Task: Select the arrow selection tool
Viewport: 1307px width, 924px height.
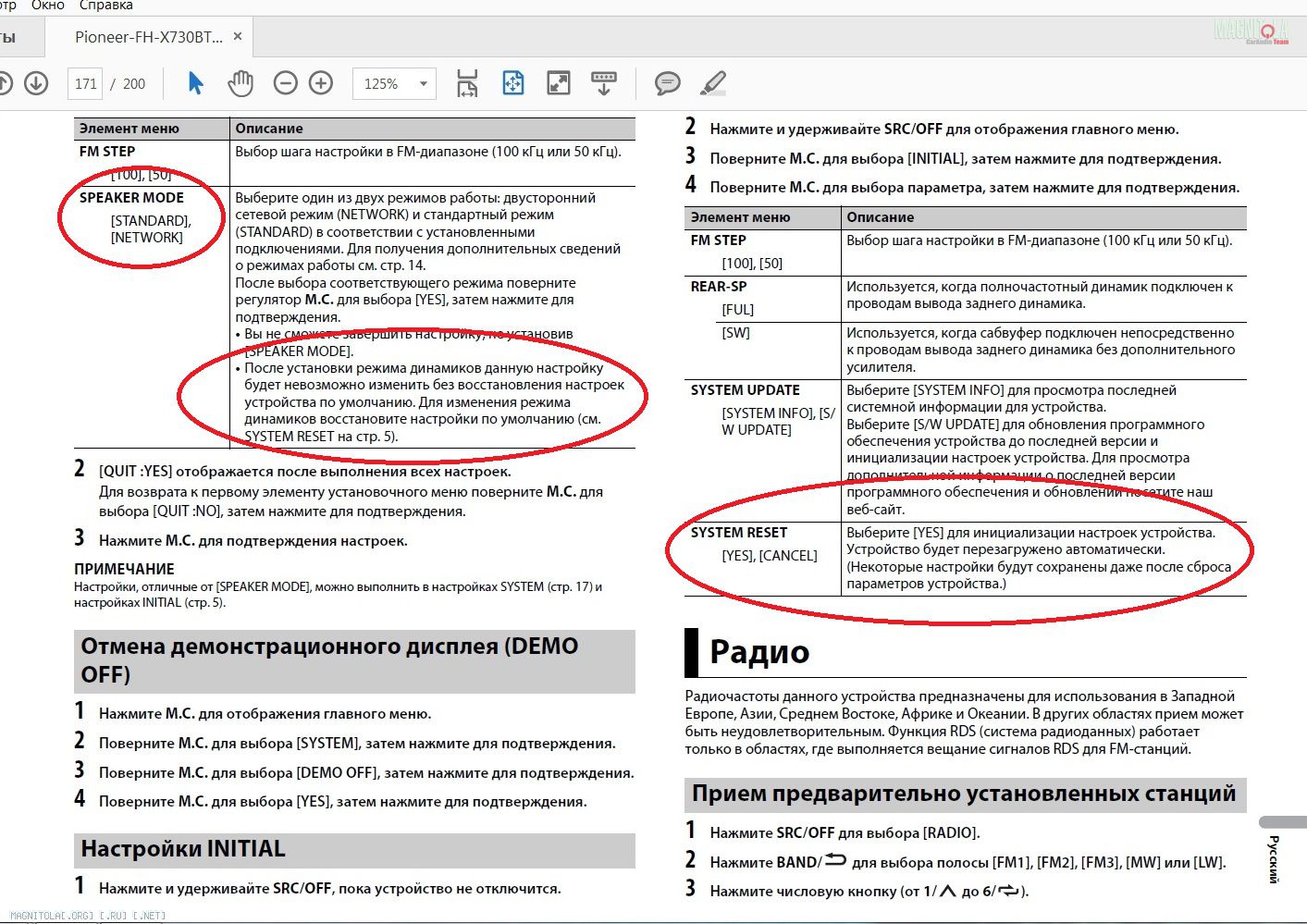Action: pyautogui.click(x=195, y=83)
